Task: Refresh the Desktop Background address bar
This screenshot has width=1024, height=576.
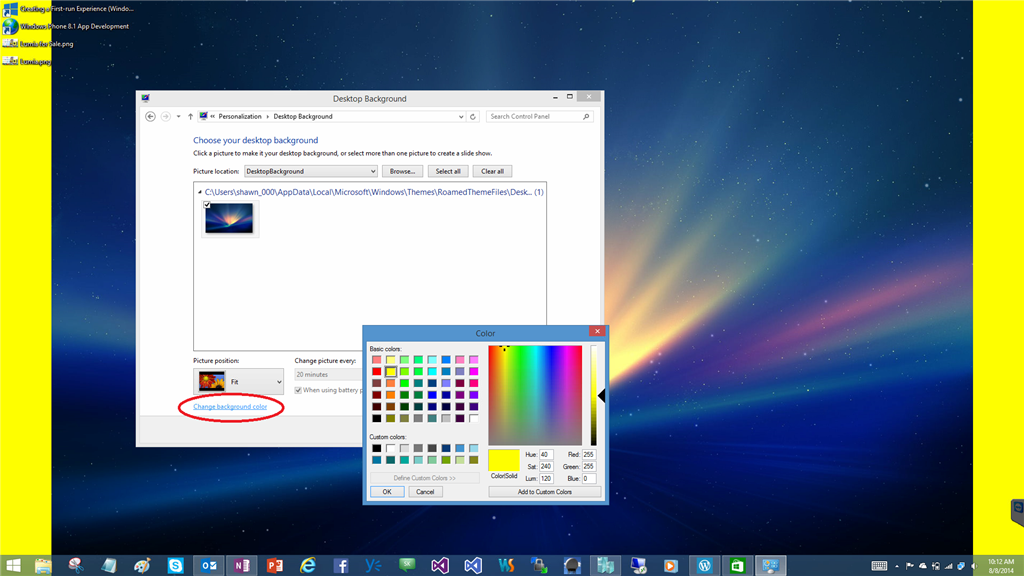Action: [473, 116]
